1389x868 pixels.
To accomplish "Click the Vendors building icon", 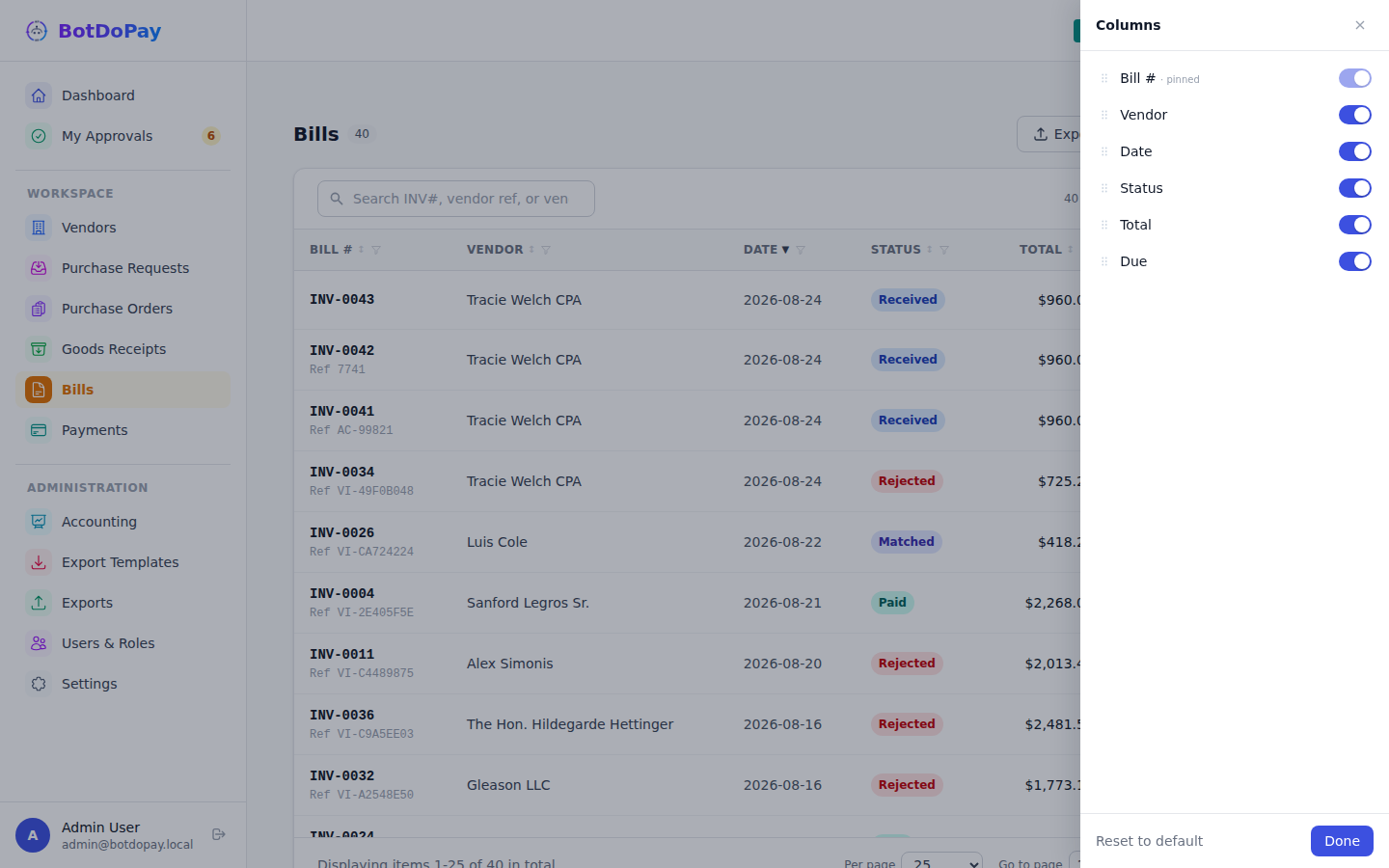I will pos(39,228).
